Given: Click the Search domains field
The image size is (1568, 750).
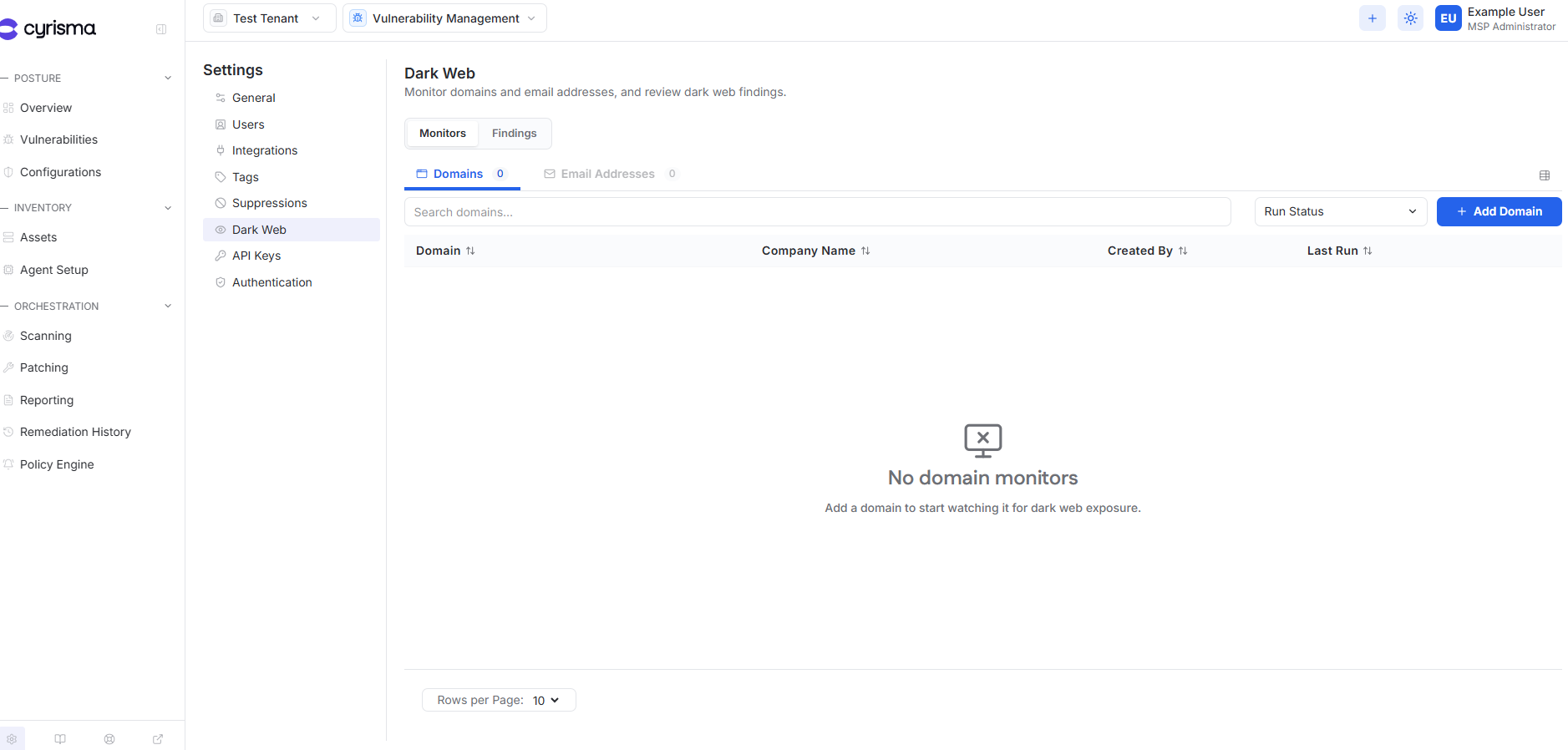Looking at the screenshot, I should click(x=817, y=212).
